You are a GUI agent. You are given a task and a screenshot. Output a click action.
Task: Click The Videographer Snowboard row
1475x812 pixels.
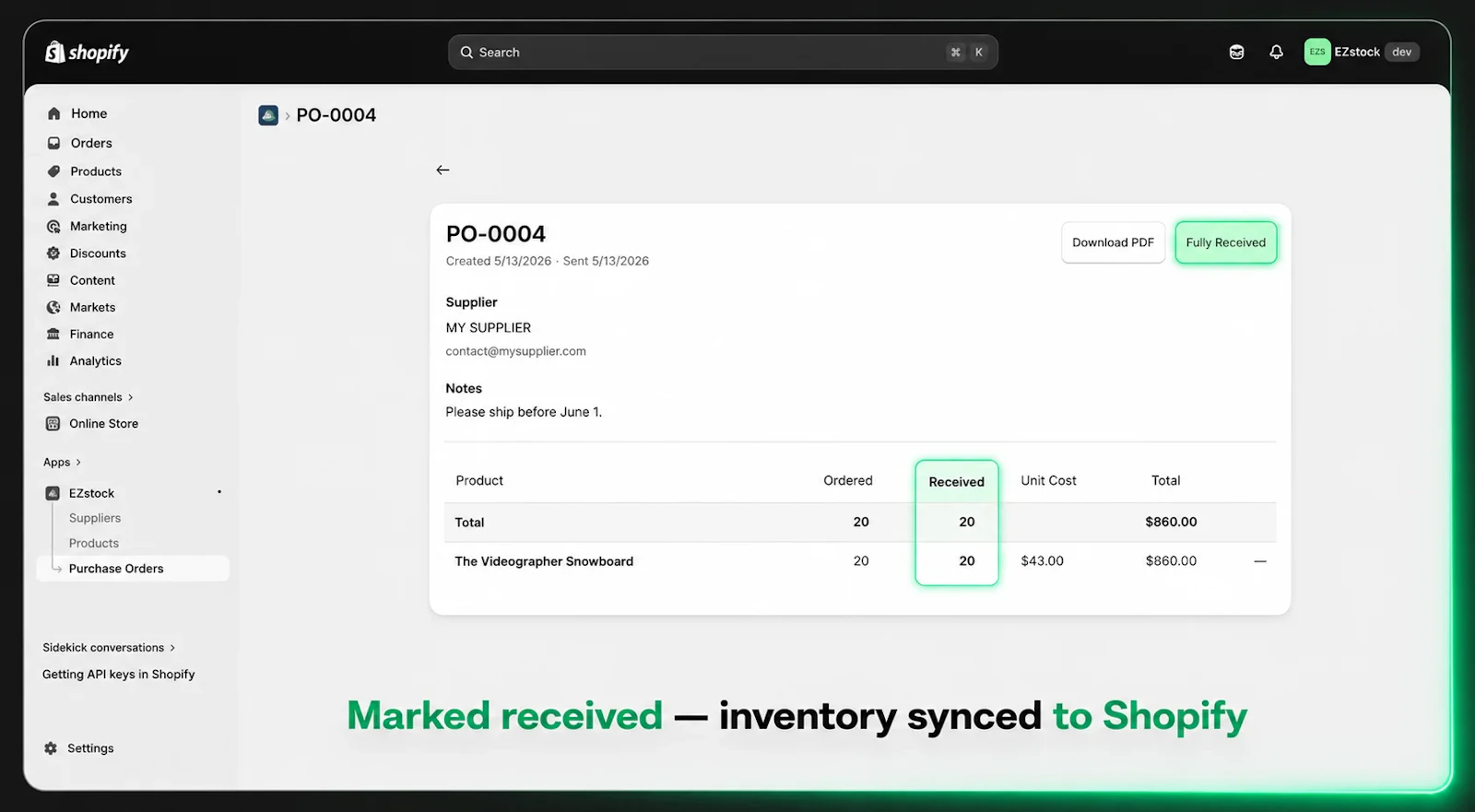(860, 561)
